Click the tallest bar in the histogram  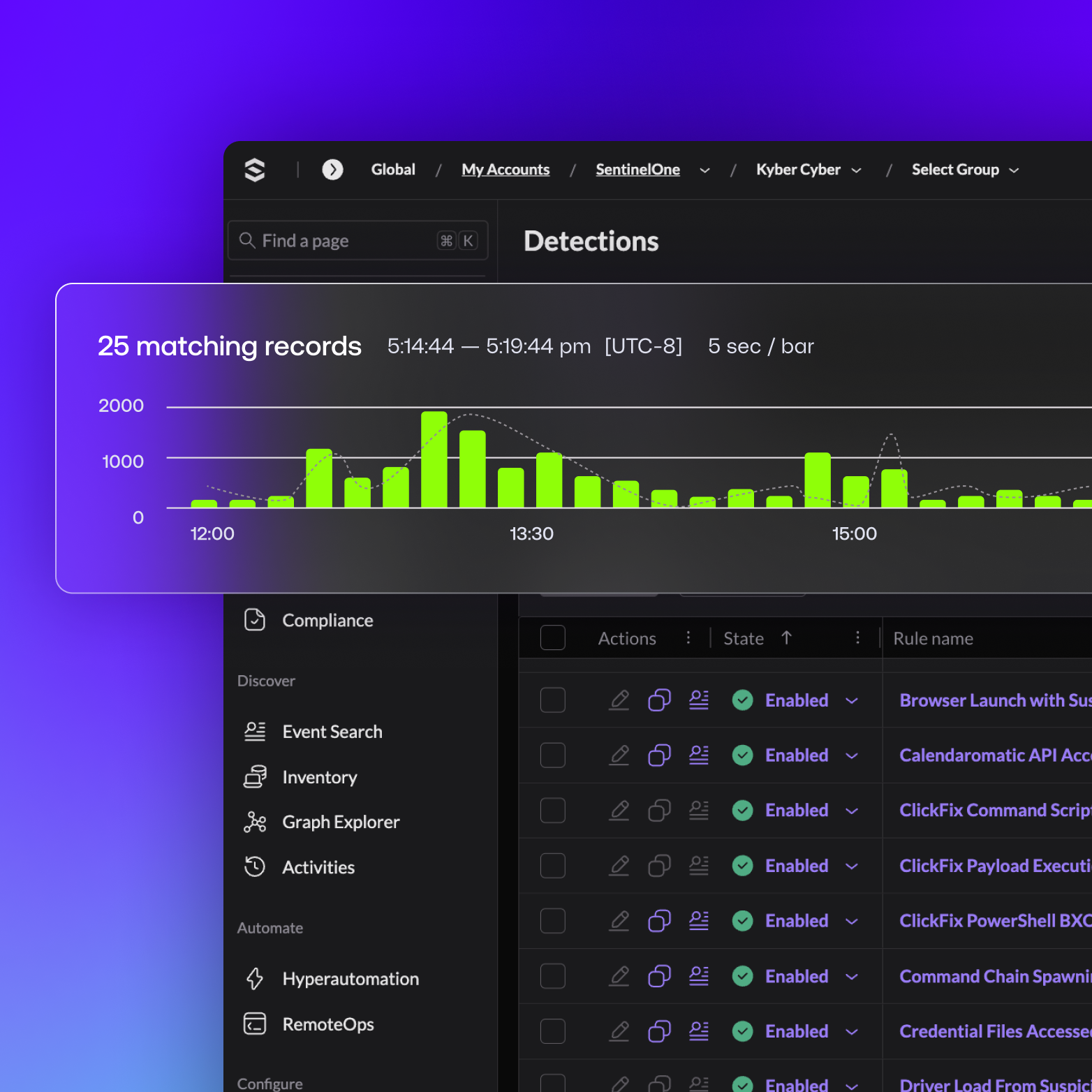[x=434, y=459]
